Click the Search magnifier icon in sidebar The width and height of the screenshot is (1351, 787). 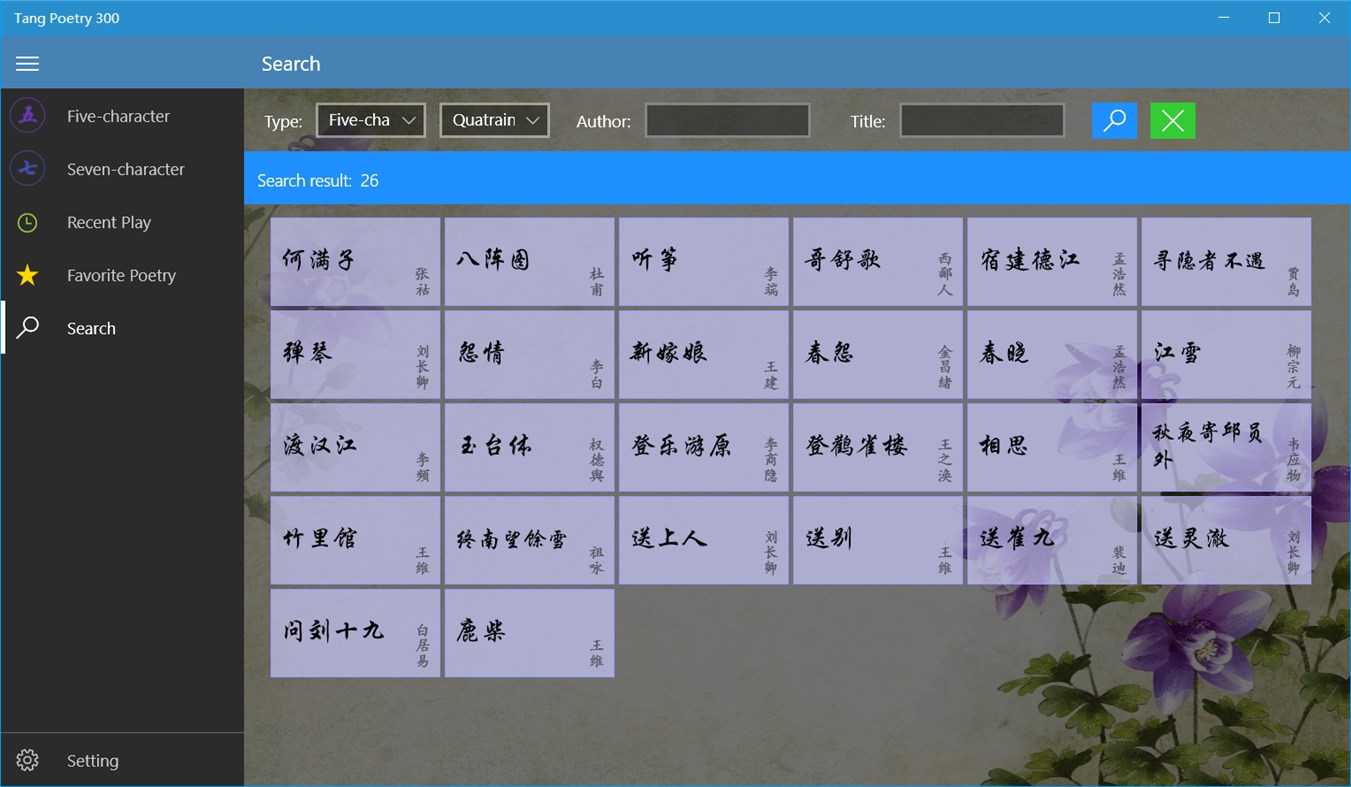(x=27, y=327)
